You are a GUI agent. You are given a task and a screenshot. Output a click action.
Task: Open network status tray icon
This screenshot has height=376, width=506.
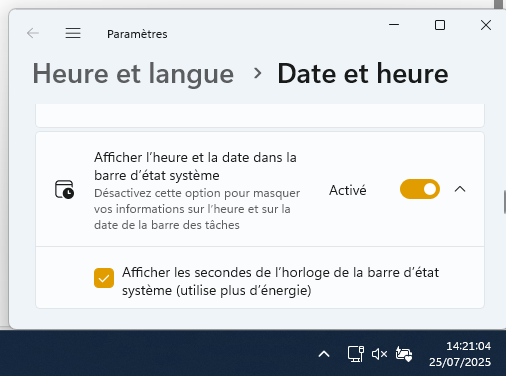point(356,354)
